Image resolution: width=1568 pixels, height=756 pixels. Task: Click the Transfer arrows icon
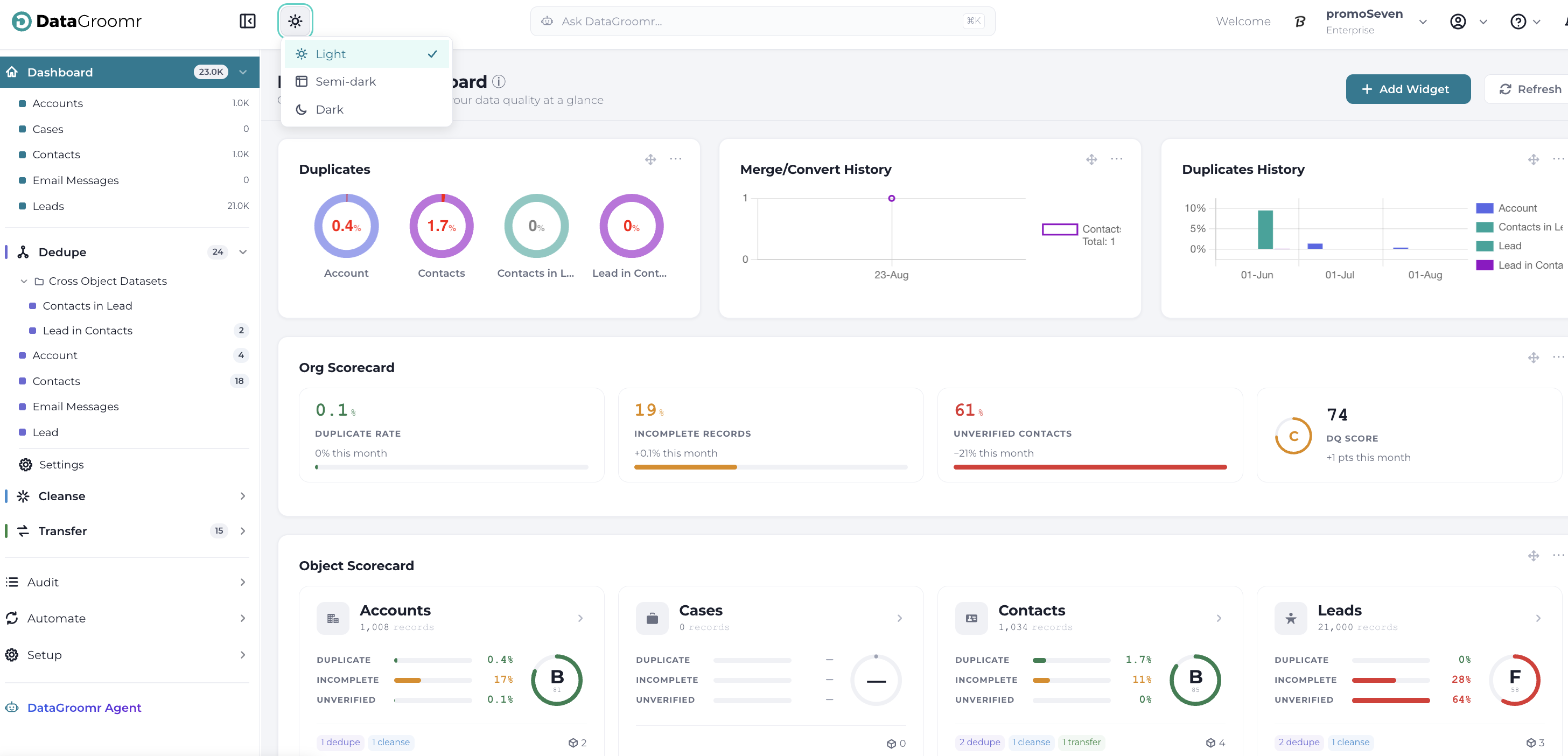(23, 531)
